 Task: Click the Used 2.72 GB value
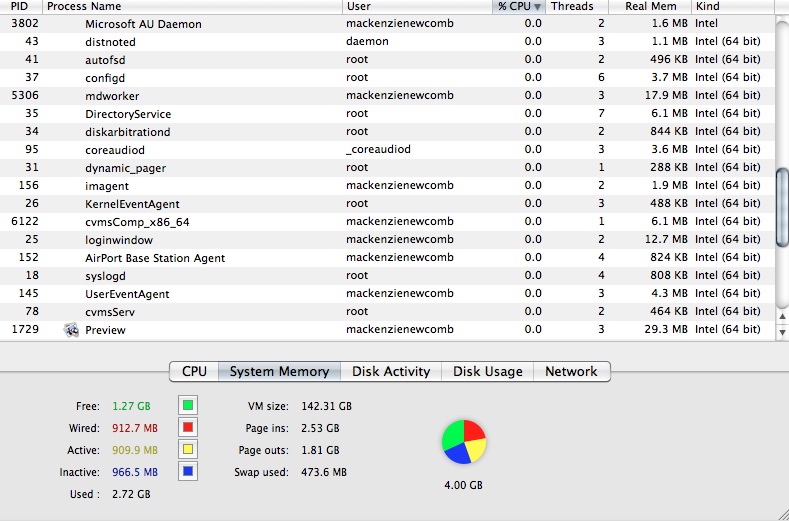[131, 494]
